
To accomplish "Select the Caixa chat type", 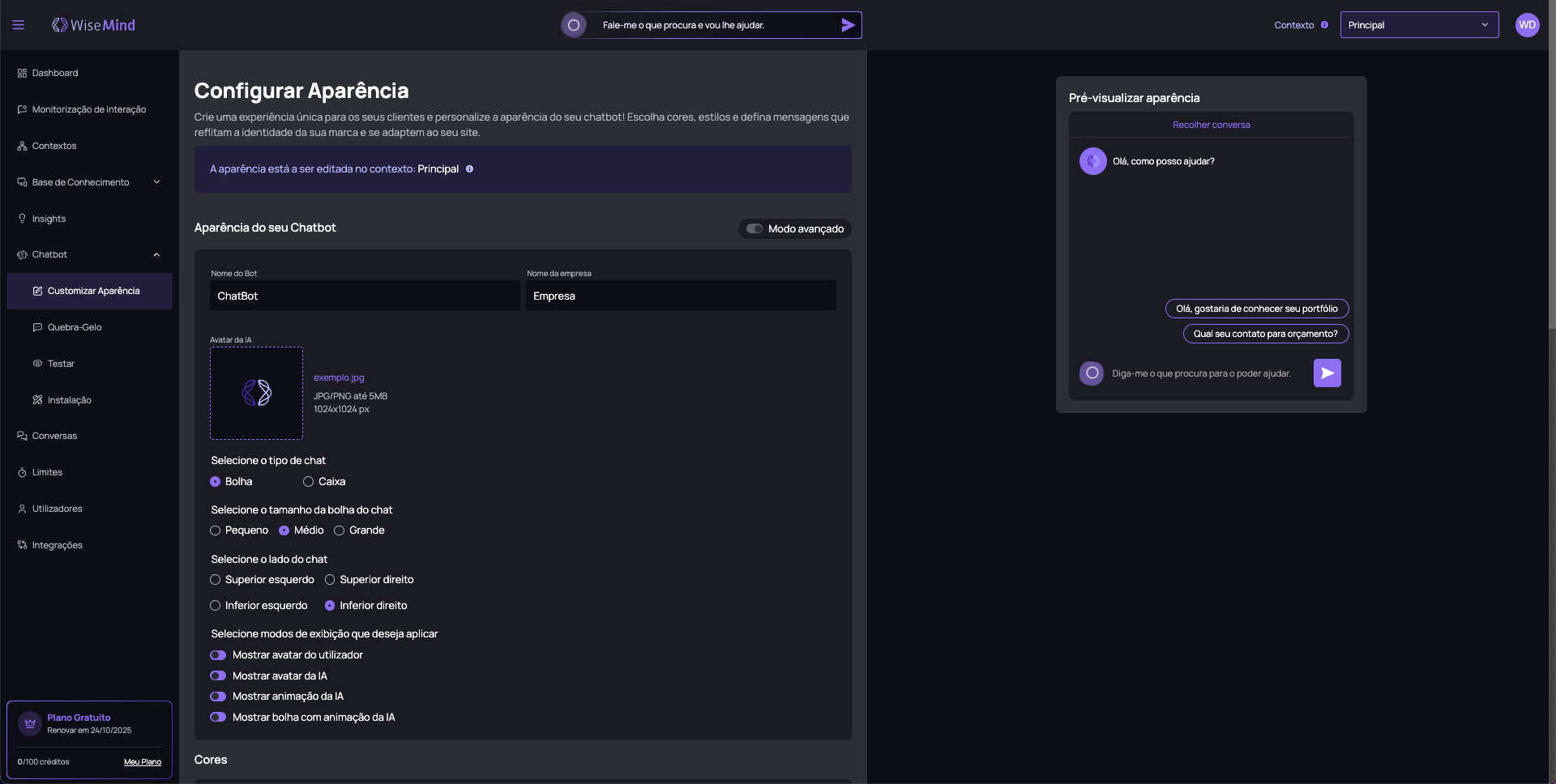I will click(309, 482).
